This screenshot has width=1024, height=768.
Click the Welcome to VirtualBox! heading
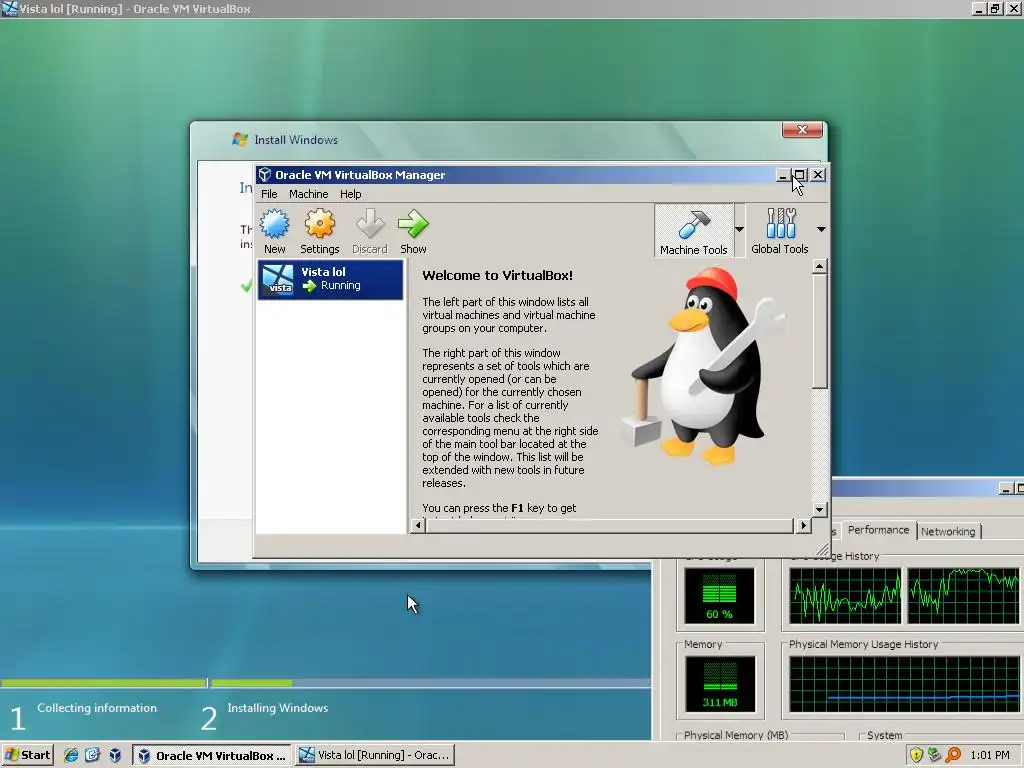tap(498, 275)
